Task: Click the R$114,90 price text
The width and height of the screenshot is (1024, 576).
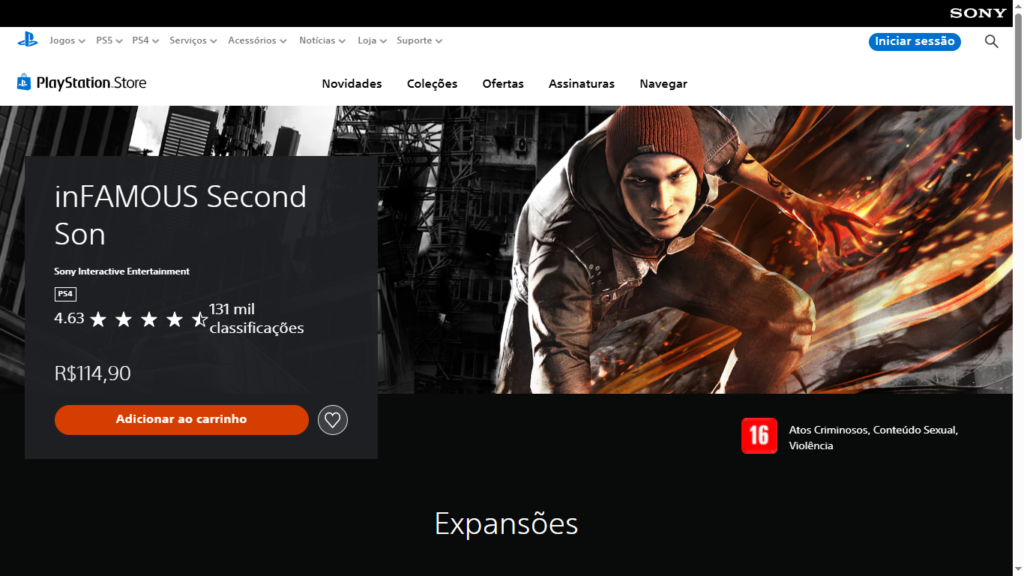Action: [x=92, y=373]
